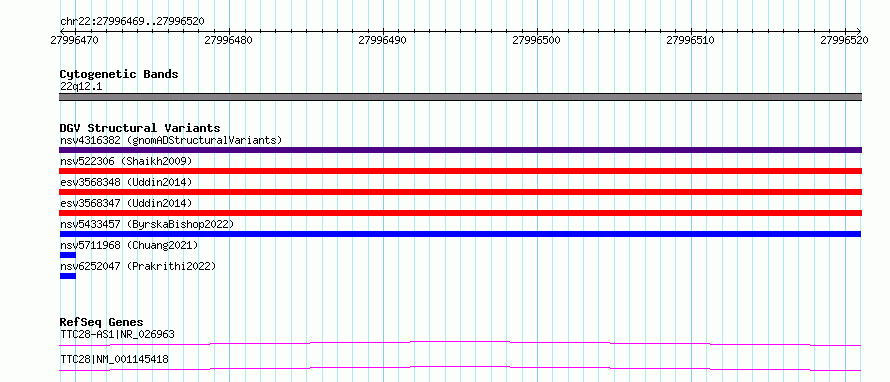
Task: Open TTC28-AS1|NR_026963 gene label
Action: point(117,334)
